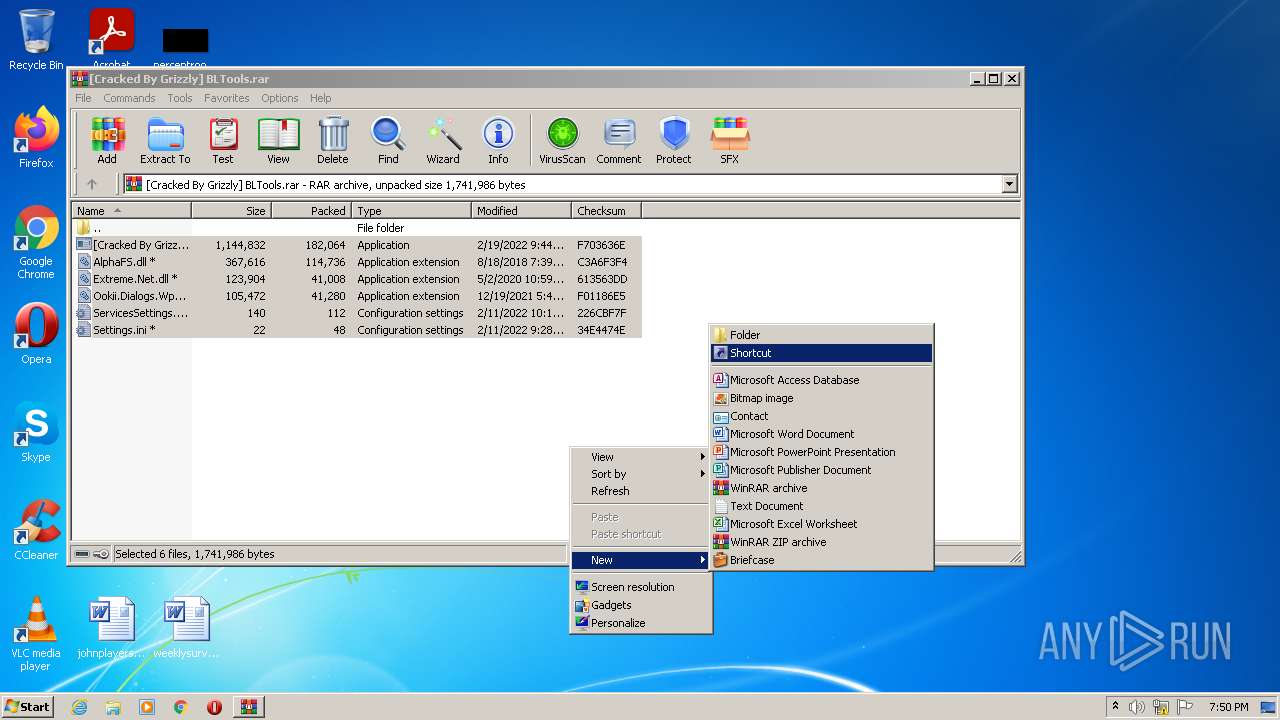Image resolution: width=1280 pixels, height=720 pixels.
Task: Click the Start button
Action: (28, 707)
